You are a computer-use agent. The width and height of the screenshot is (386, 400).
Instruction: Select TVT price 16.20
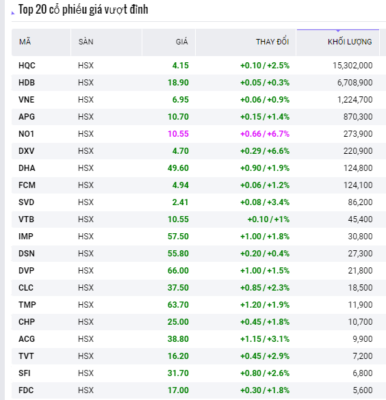click(178, 356)
